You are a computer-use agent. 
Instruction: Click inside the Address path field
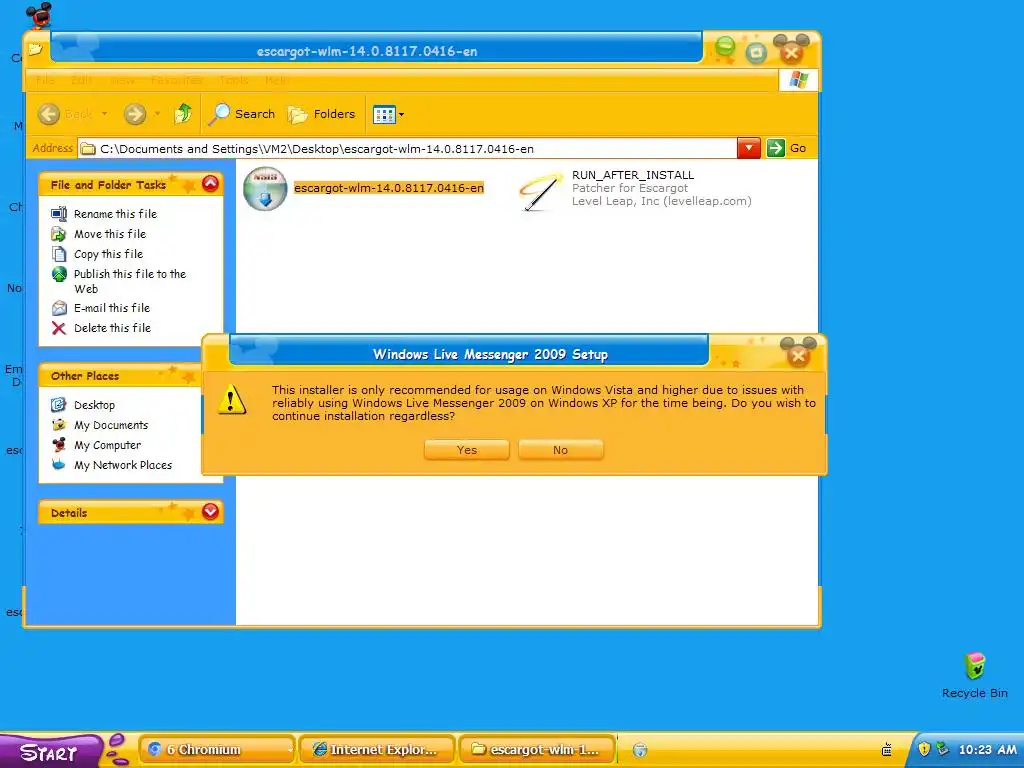[408, 149]
